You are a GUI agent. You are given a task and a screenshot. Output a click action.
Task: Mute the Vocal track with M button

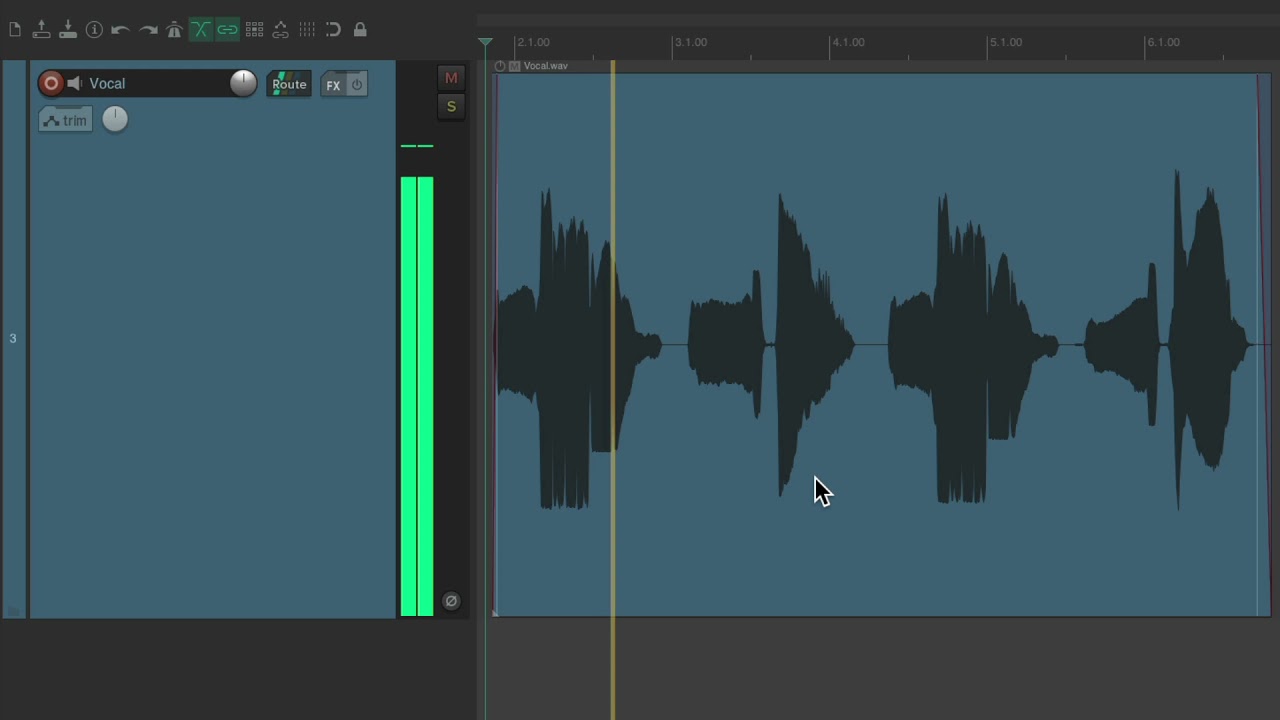[x=451, y=78]
